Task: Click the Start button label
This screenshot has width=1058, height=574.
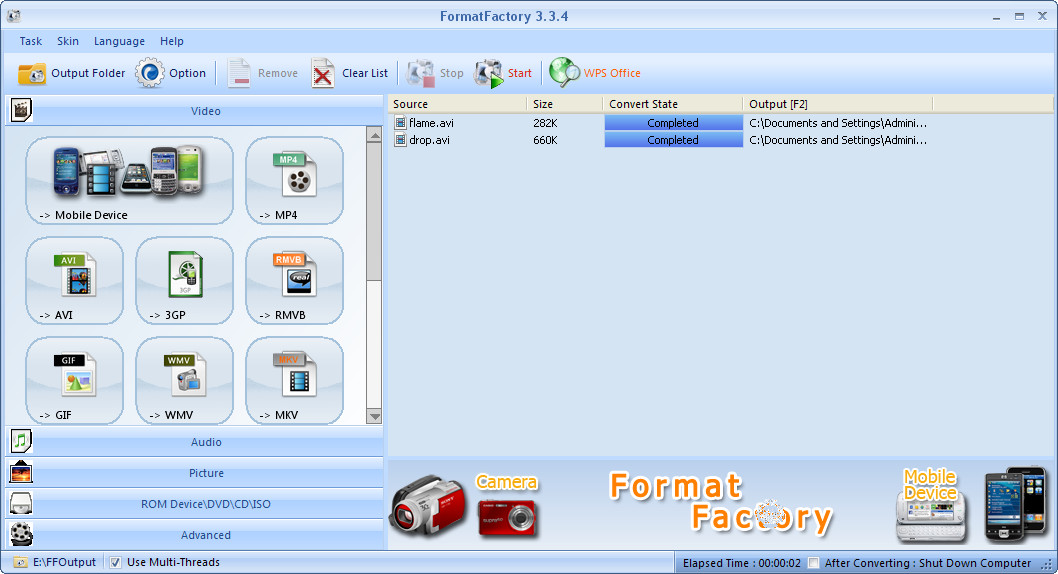Action: point(520,73)
